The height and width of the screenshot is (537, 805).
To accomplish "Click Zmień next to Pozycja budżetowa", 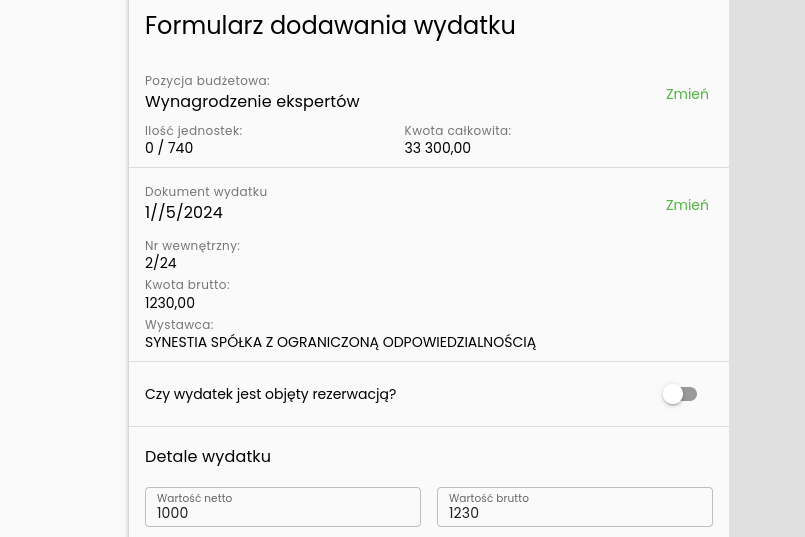I will 687,94.
